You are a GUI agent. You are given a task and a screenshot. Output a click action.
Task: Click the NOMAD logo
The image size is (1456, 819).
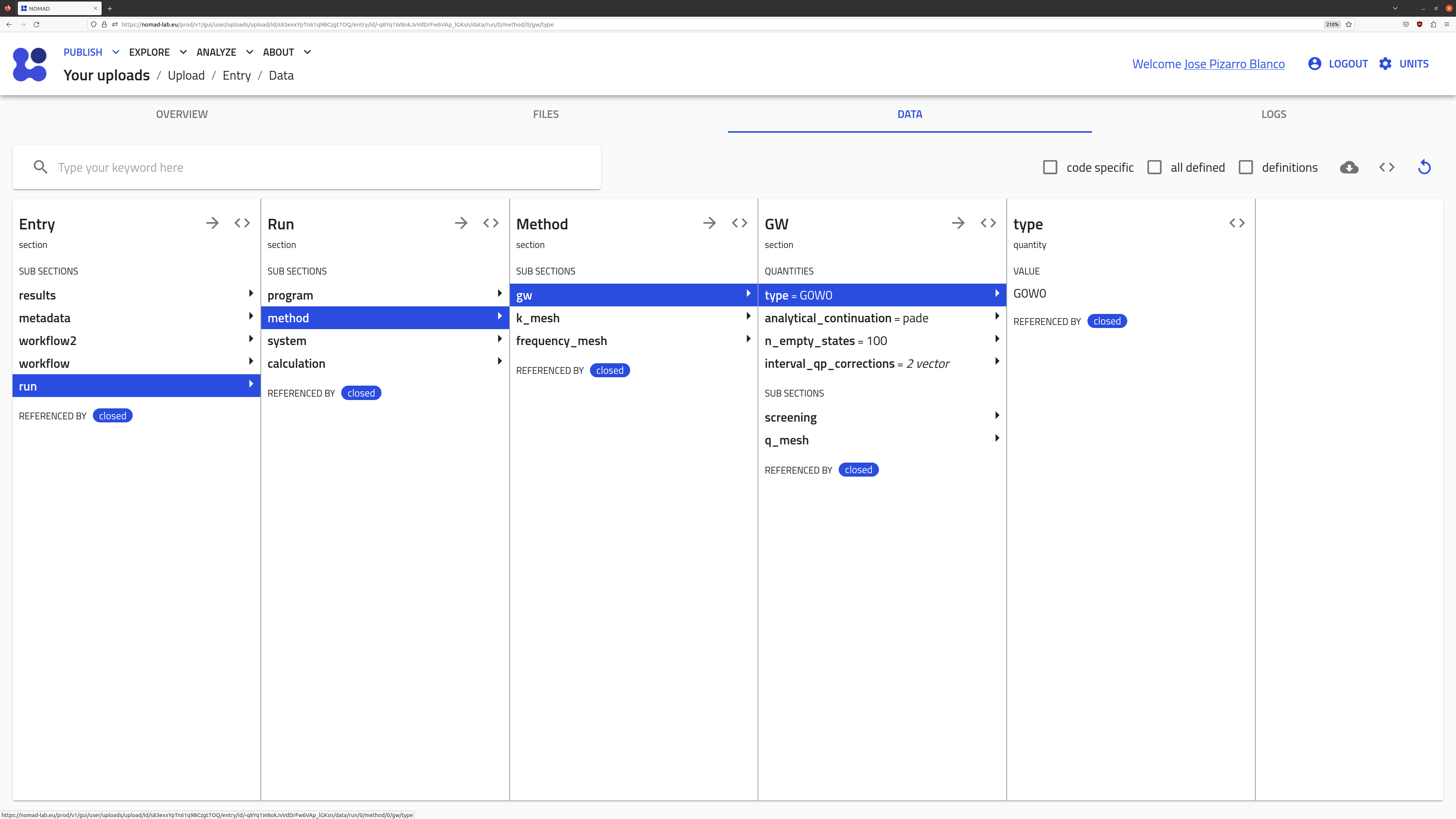click(30, 64)
